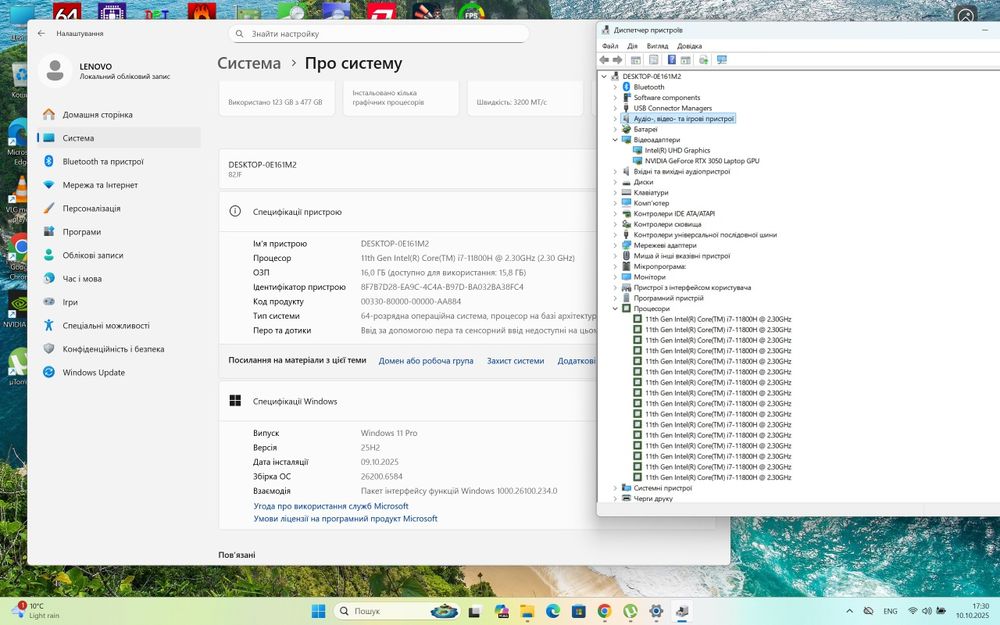Open Конфіденційність і безпека in Settings sidebar

coord(119,349)
